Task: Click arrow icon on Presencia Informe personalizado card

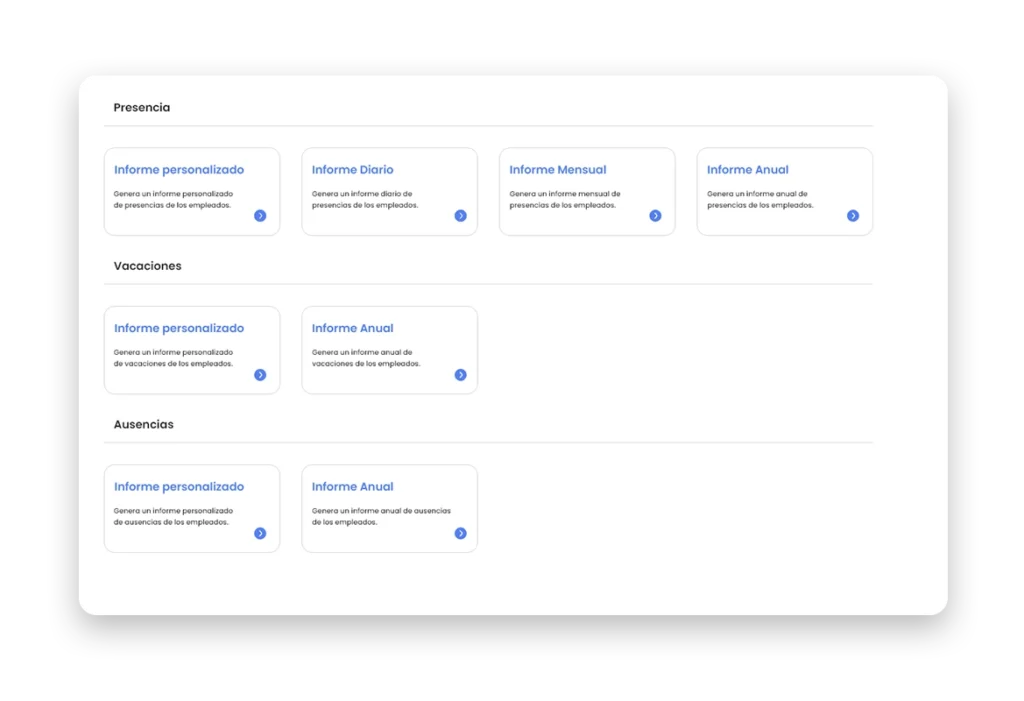Action: (260, 215)
